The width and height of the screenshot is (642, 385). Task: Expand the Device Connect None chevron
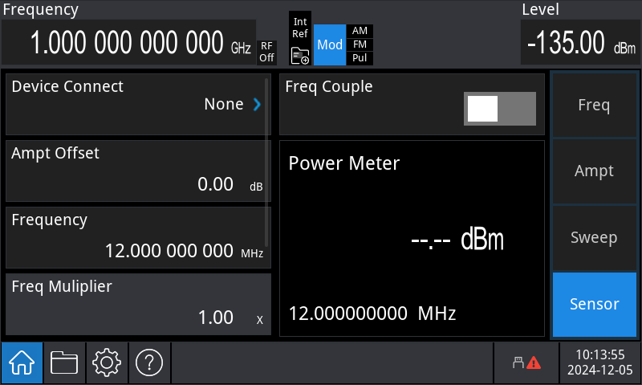[257, 104]
